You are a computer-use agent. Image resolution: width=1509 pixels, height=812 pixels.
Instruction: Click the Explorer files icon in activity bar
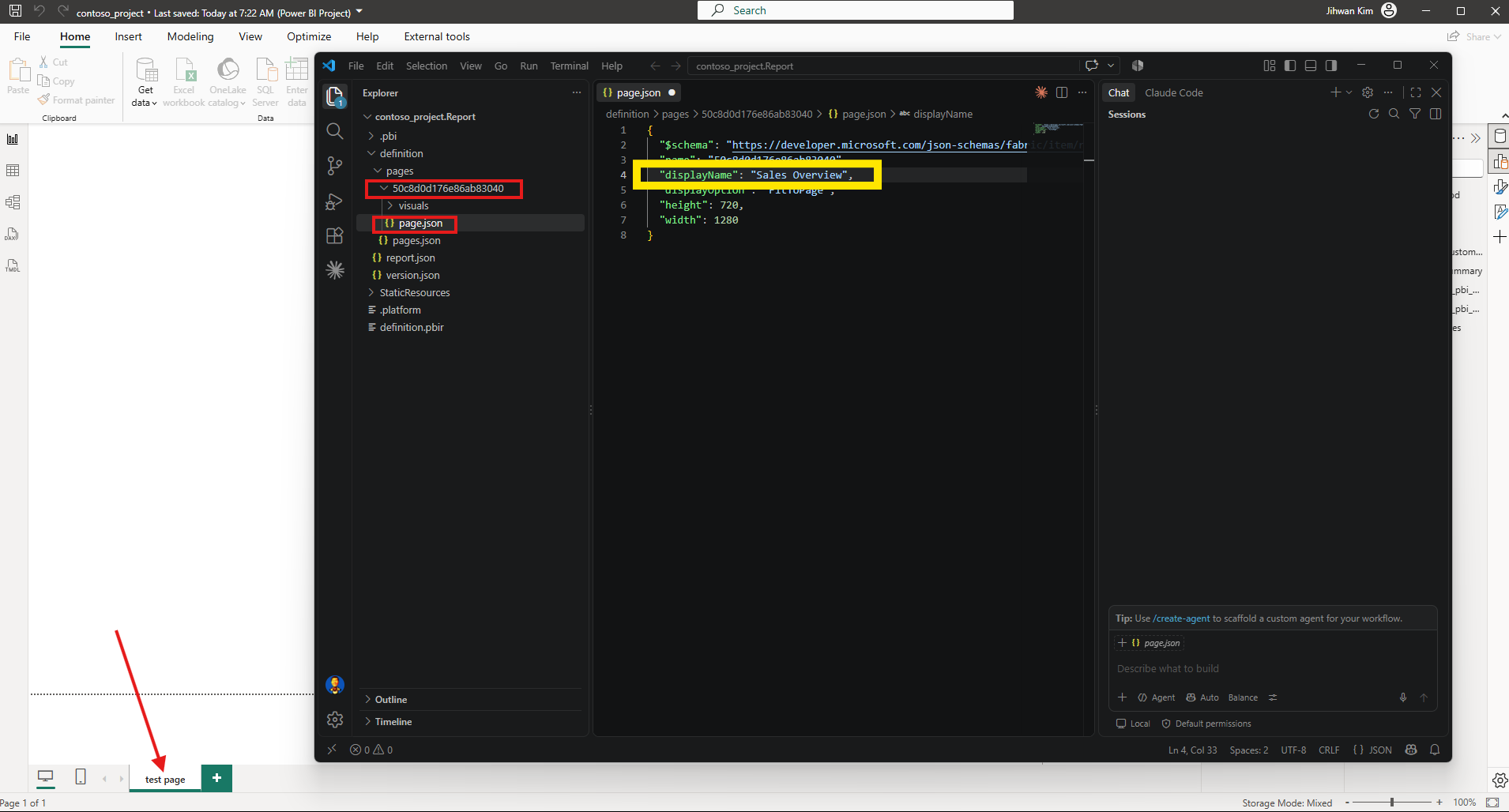click(x=335, y=96)
